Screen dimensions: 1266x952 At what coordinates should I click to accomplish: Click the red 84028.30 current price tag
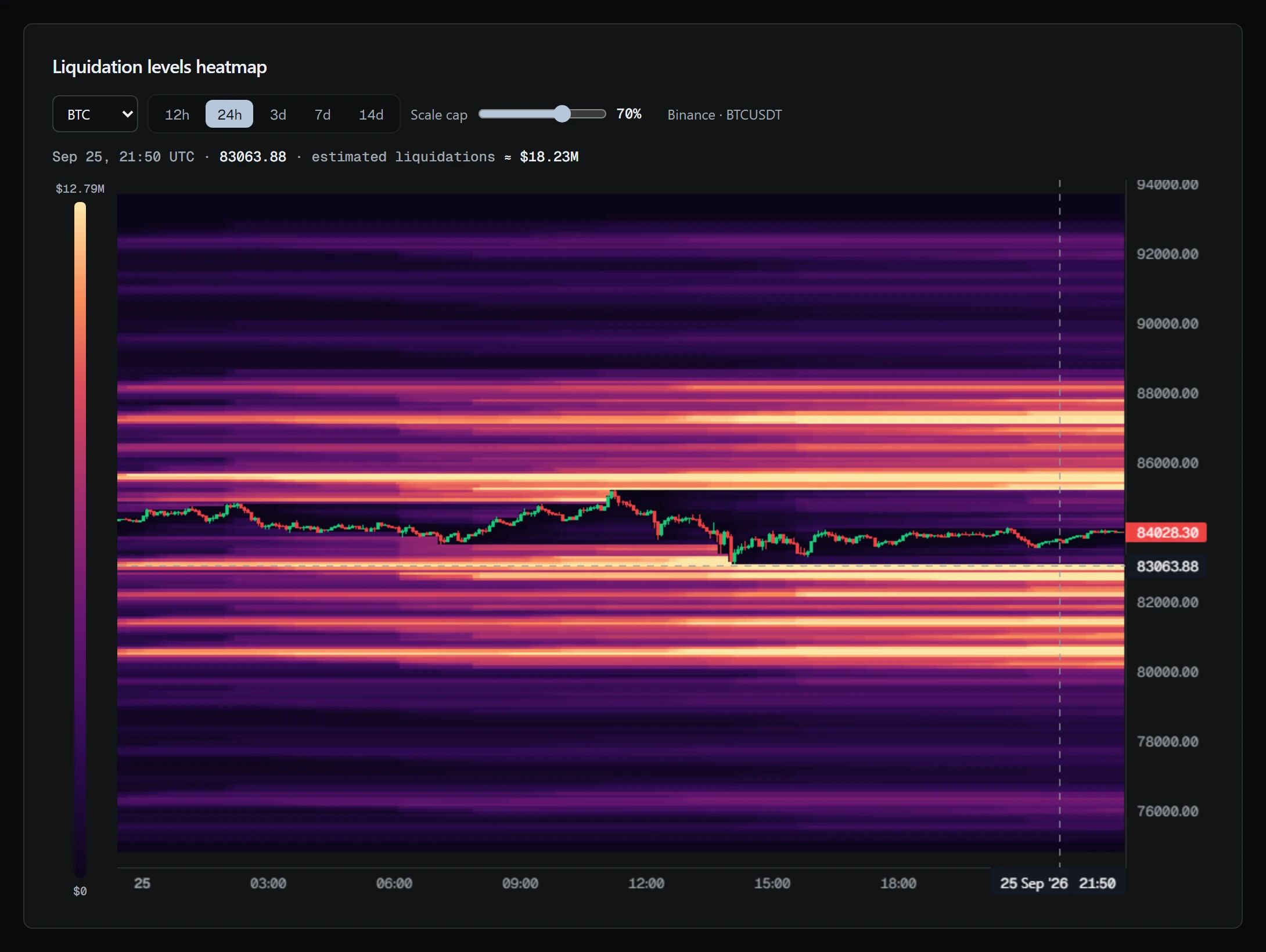point(1166,532)
